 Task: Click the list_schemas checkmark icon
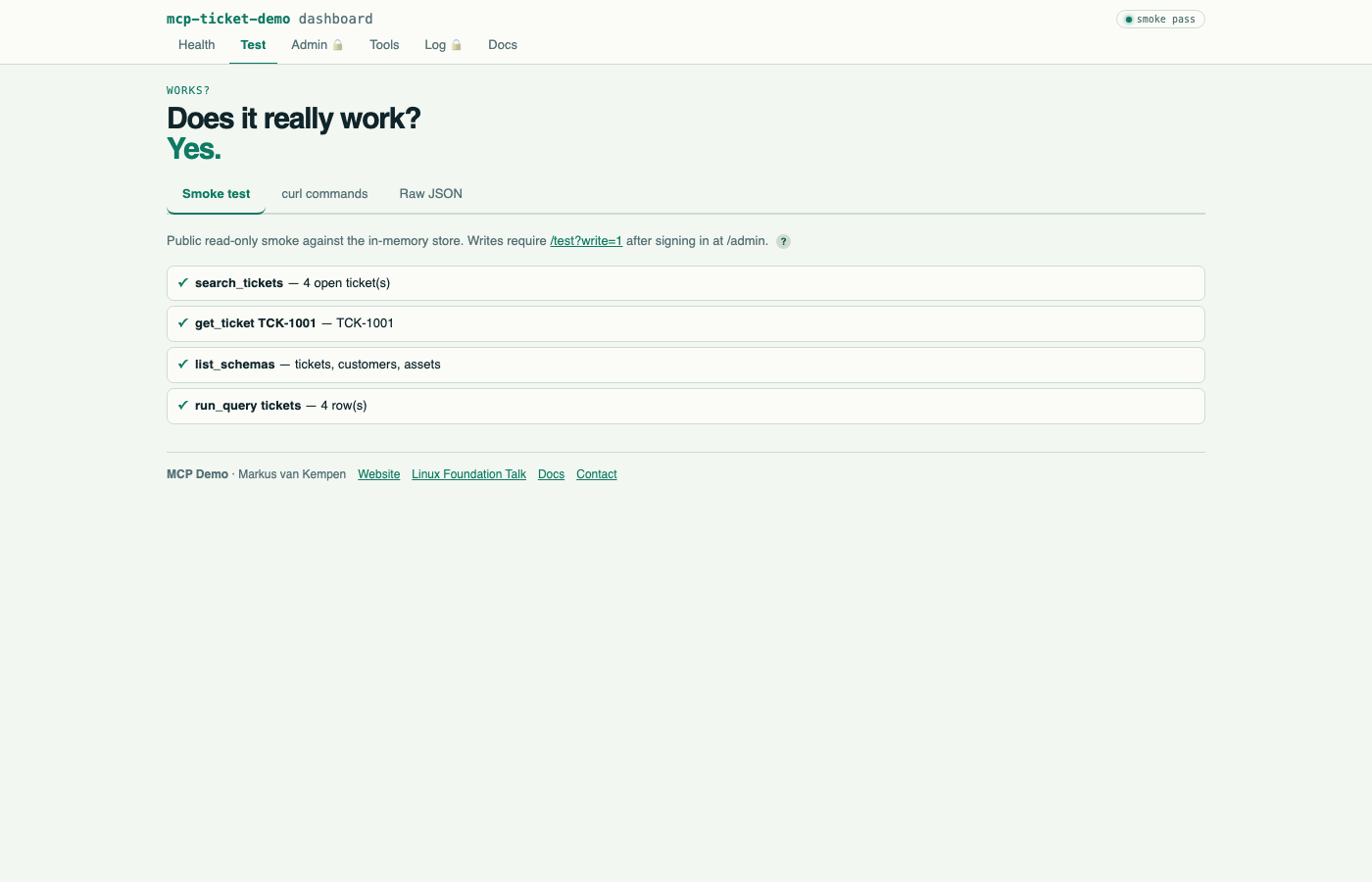183,364
